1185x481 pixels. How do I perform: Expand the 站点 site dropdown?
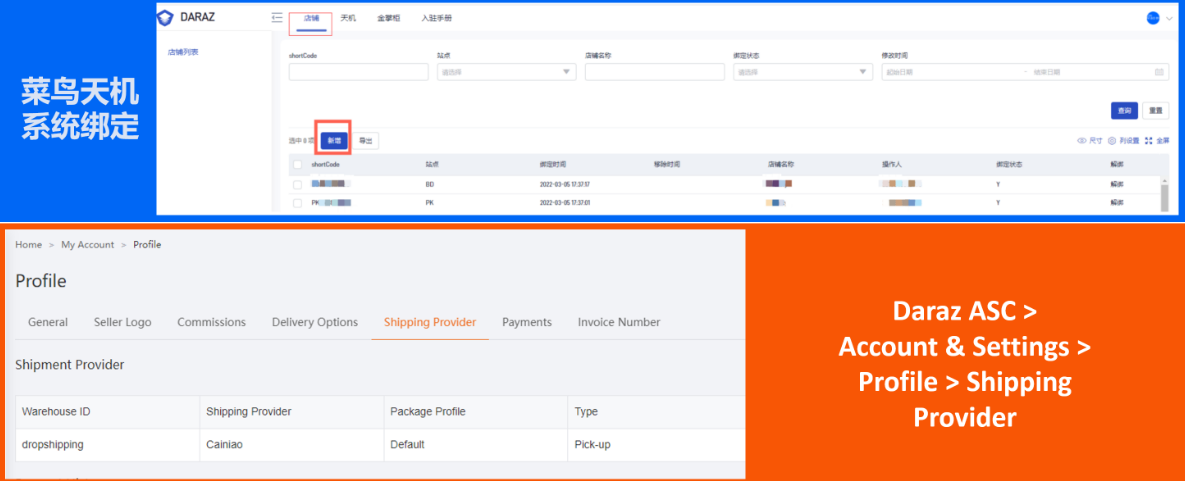[x=568, y=72]
